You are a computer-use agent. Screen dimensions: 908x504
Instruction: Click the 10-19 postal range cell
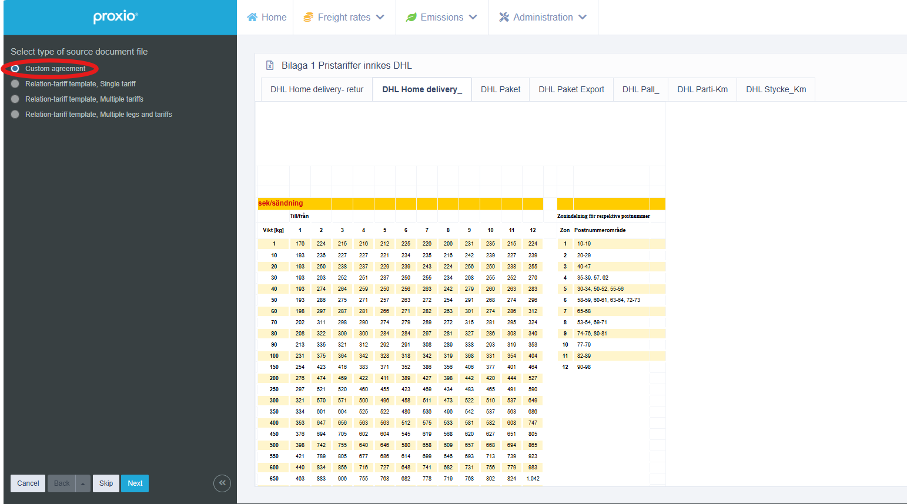tap(584, 244)
